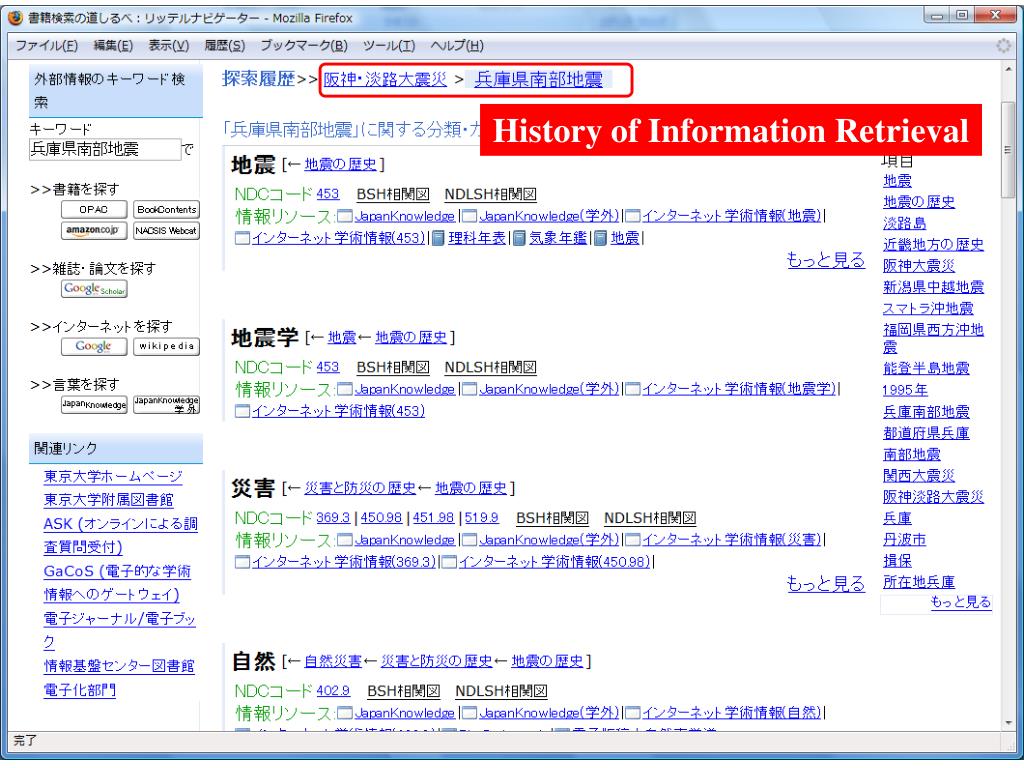Open インターネット学術情報(地震学) link

pos(739,389)
